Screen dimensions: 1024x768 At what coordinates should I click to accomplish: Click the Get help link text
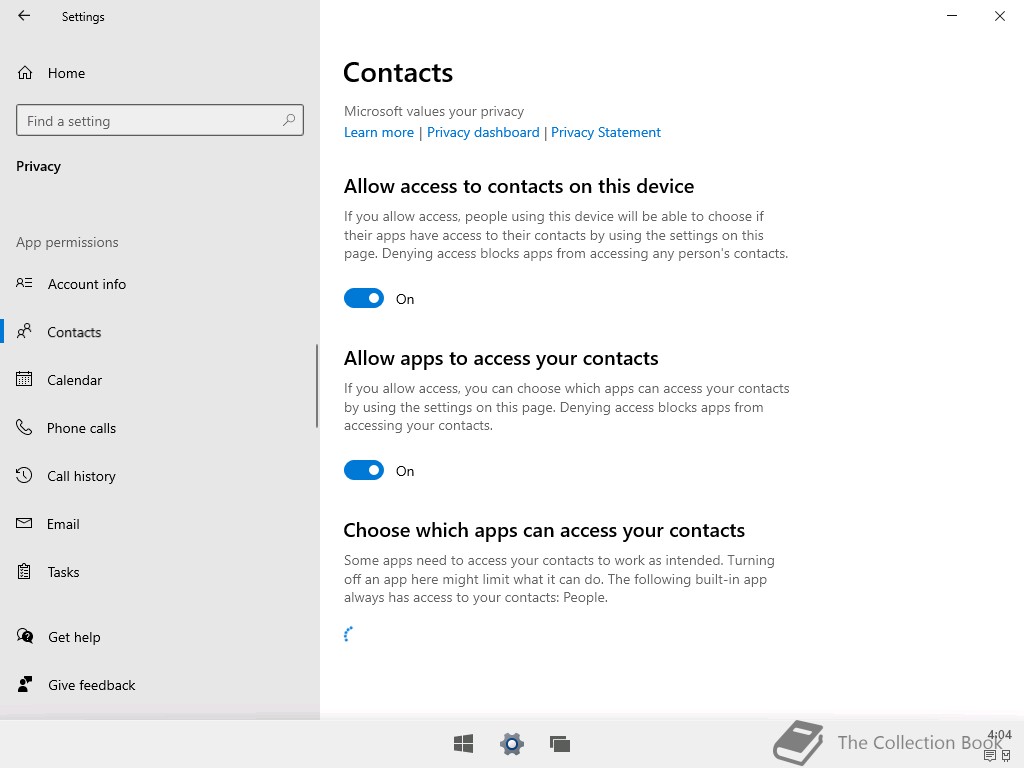click(x=74, y=637)
